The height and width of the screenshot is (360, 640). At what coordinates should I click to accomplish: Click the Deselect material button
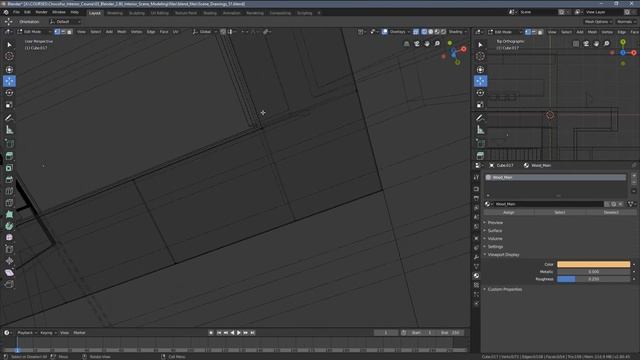(611, 212)
